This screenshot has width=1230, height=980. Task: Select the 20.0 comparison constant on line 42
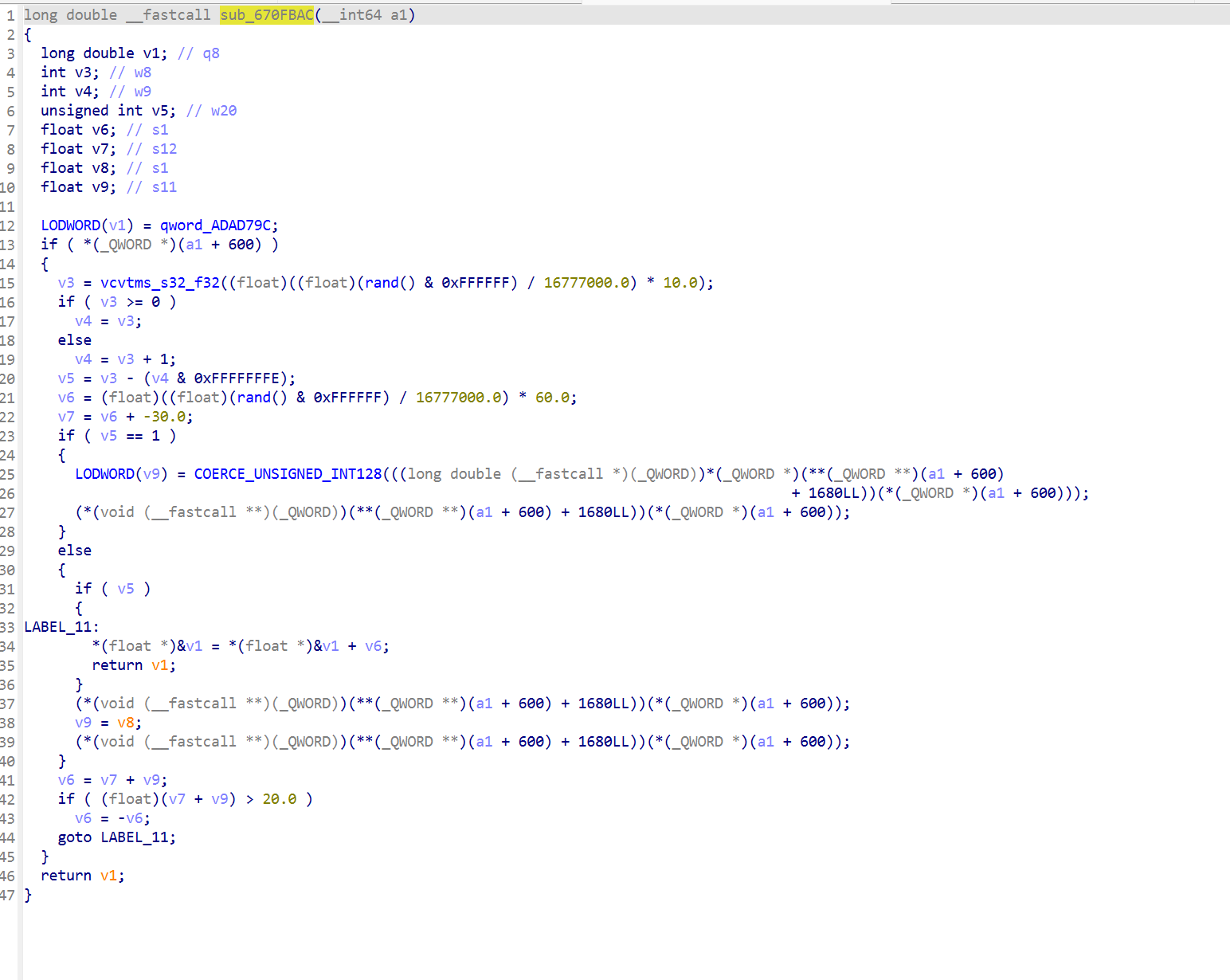(x=280, y=798)
